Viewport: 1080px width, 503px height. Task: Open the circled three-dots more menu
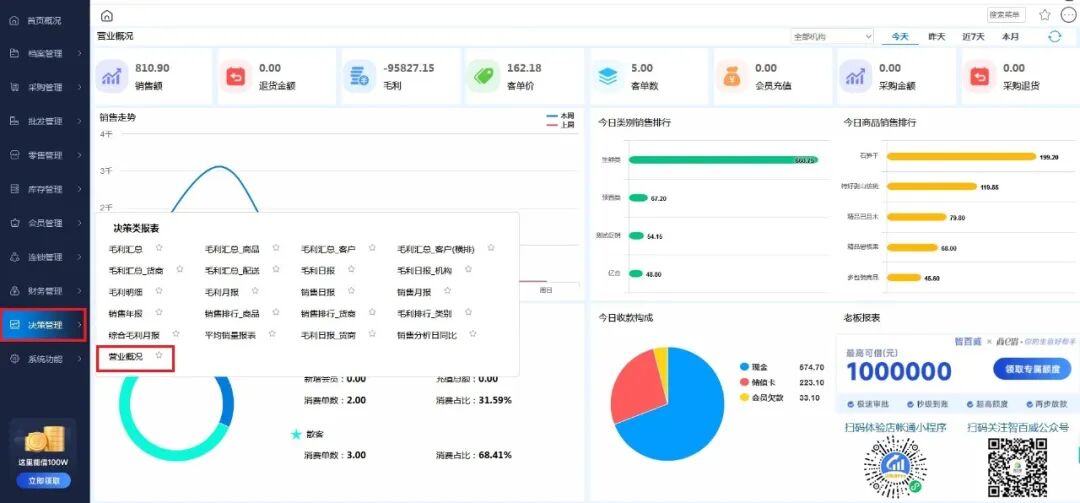tap(1067, 15)
